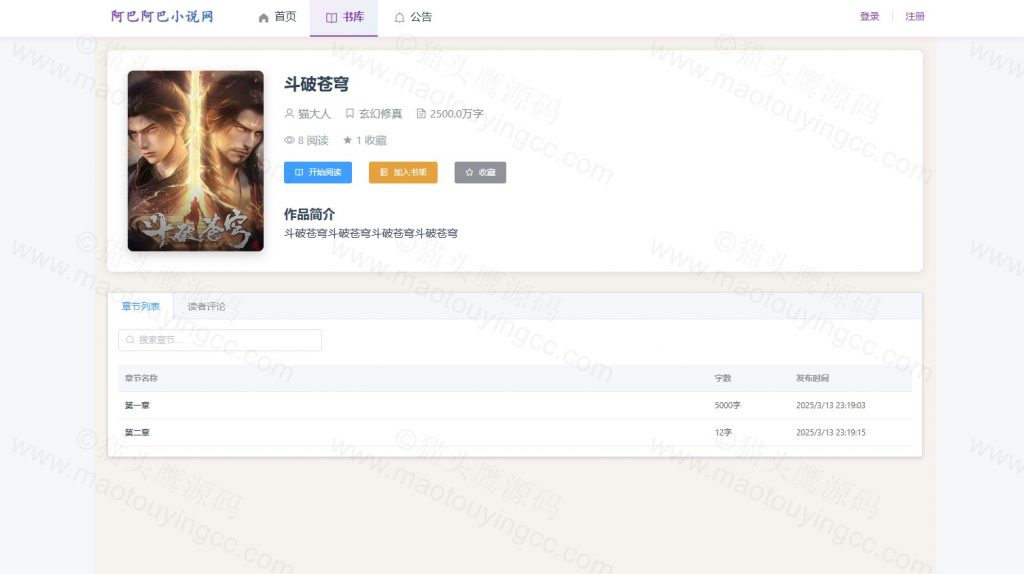Click the 章节名称 column header
1024x574 pixels.
141,378
